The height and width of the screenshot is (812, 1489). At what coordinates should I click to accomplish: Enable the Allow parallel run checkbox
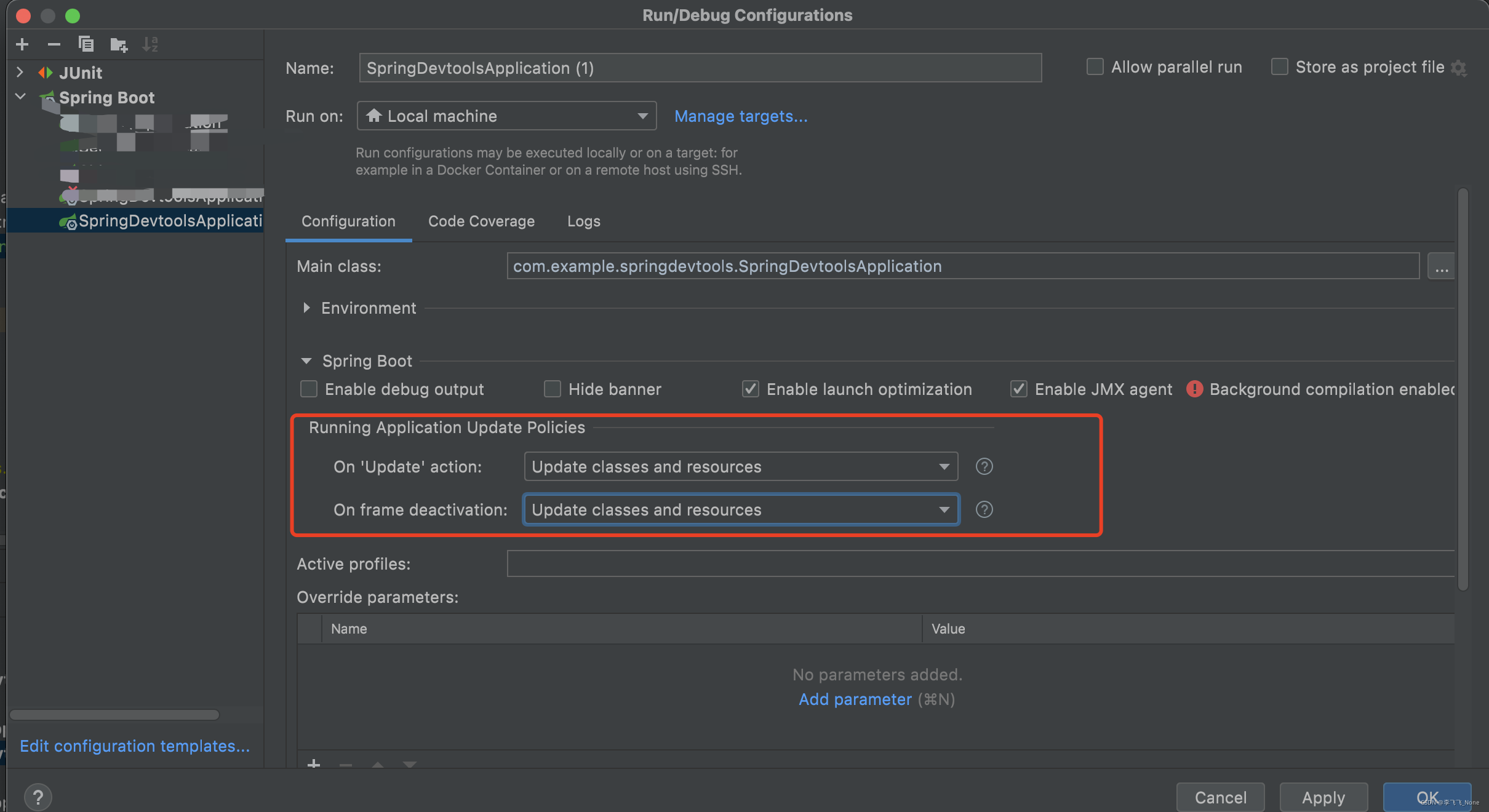pyautogui.click(x=1095, y=66)
